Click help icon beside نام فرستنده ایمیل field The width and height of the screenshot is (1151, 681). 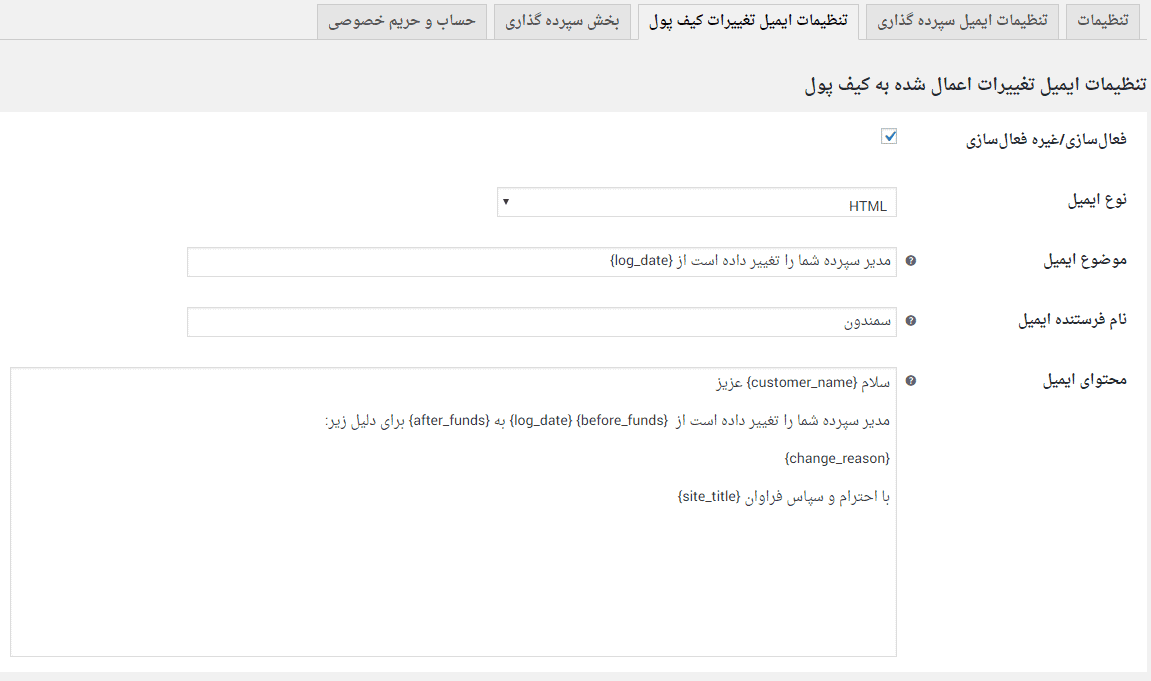click(x=910, y=321)
